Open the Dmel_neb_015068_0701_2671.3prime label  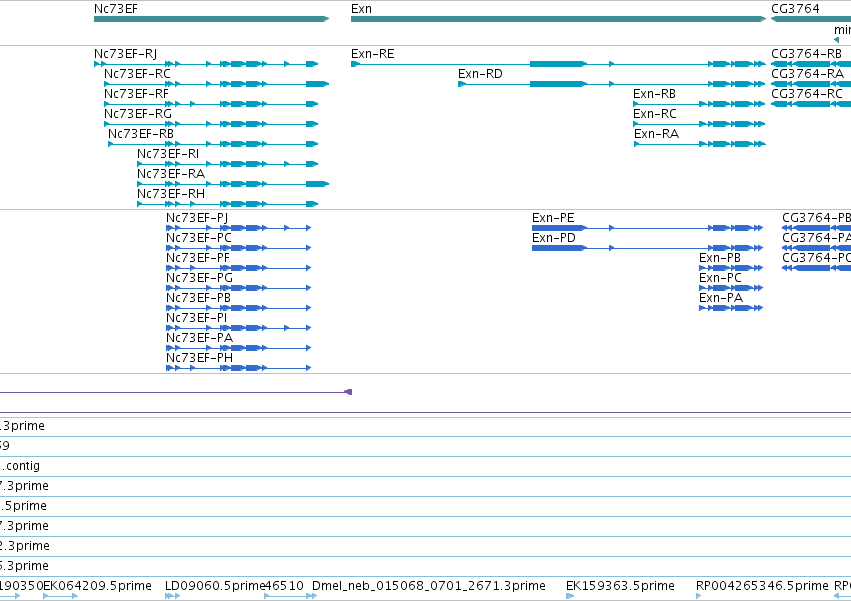click(x=429, y=586)
